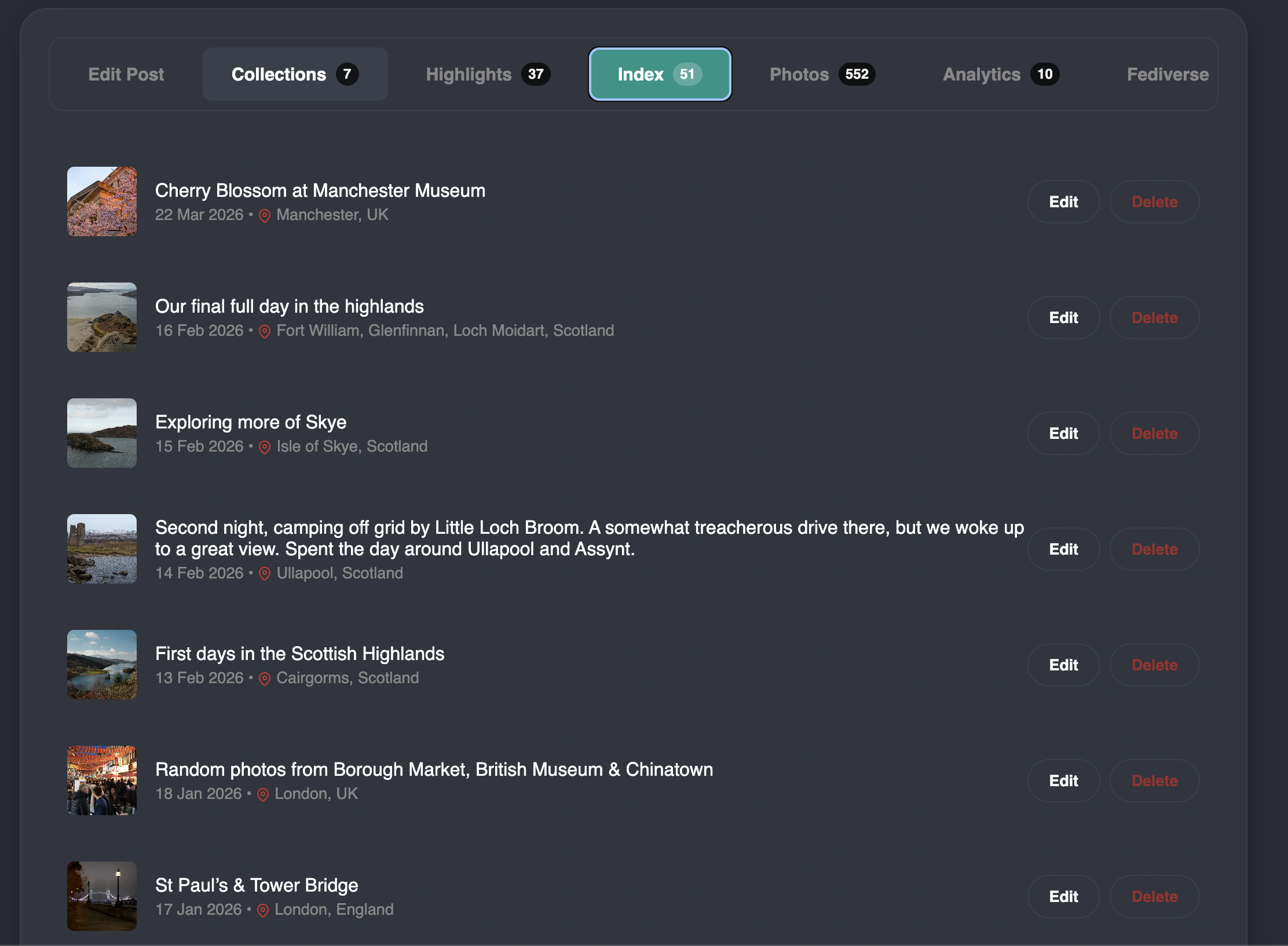Open the Exploring more of Skye thumbnail
This screenshot has height=946, width=1288.
tap(102, 433)
